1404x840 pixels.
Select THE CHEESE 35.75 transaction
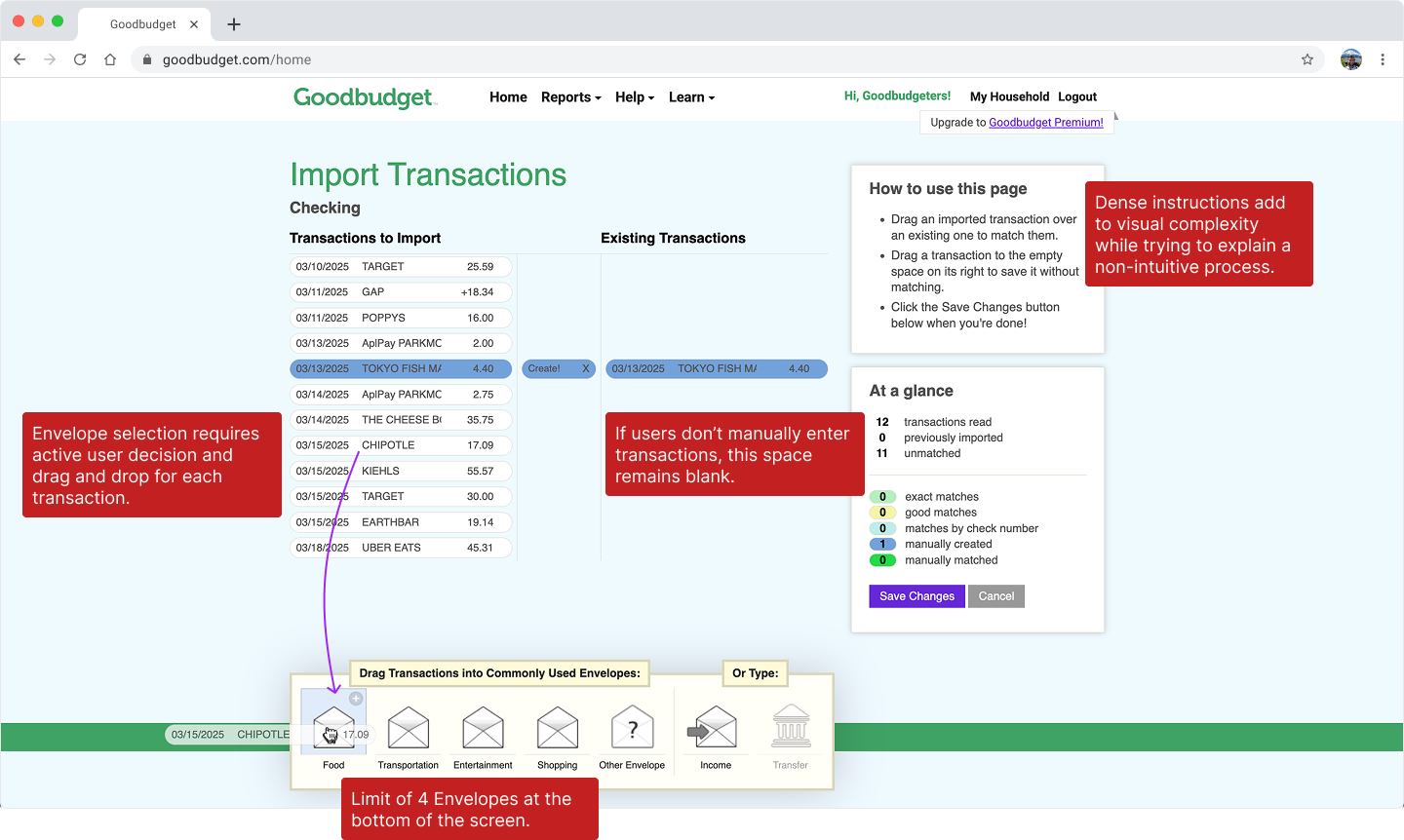click(x=401, y=420)
